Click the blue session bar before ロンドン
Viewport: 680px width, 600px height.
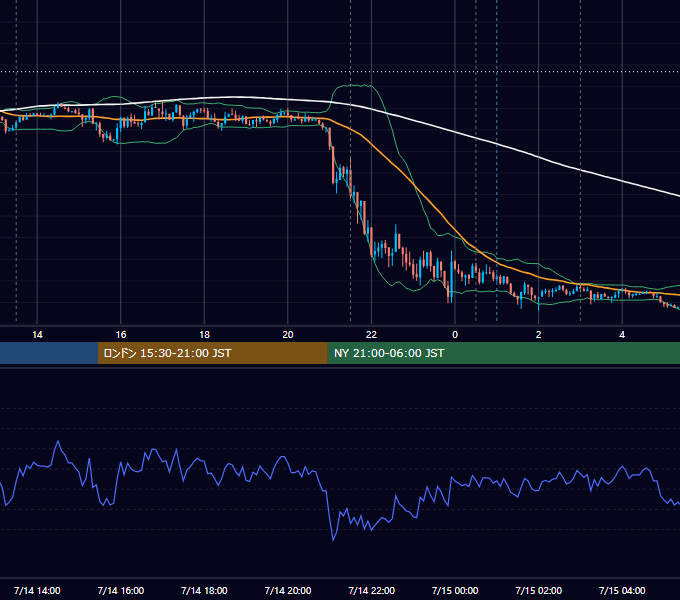point(49,353)
